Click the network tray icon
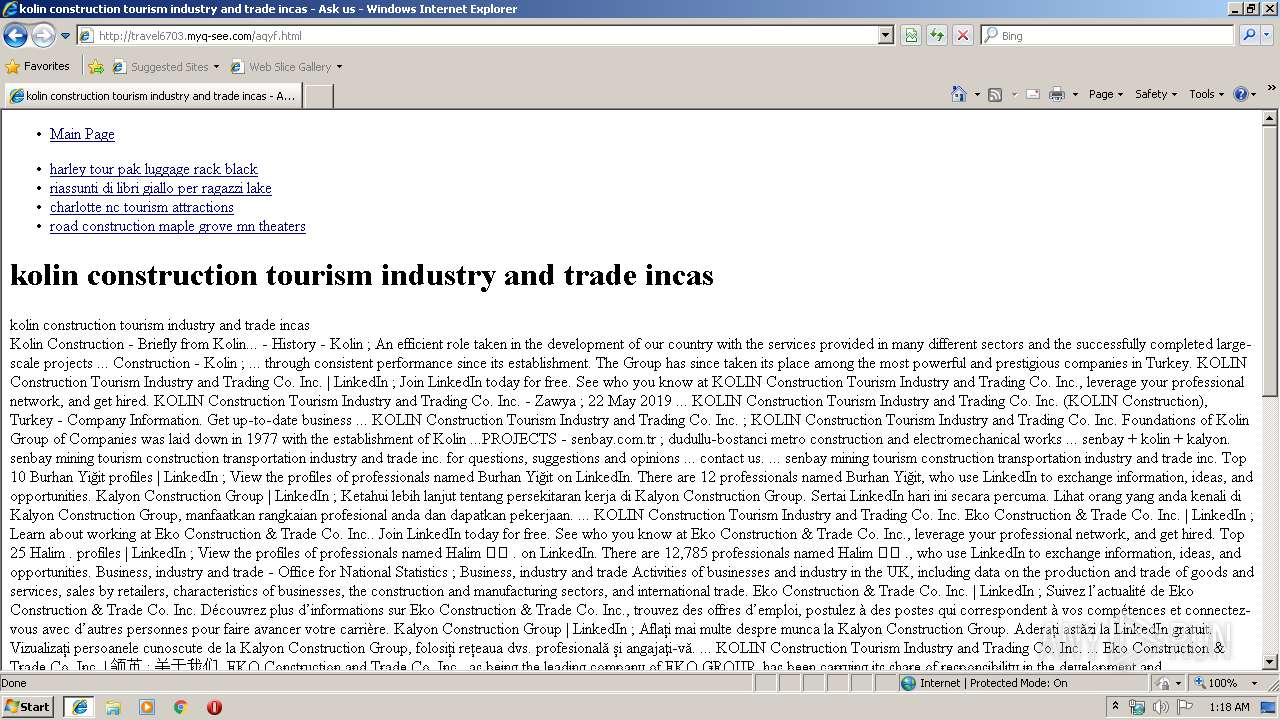Image resolution: width=1280 pixels, height=720 pixels. pyautogui.click(x=1137, y=707)
